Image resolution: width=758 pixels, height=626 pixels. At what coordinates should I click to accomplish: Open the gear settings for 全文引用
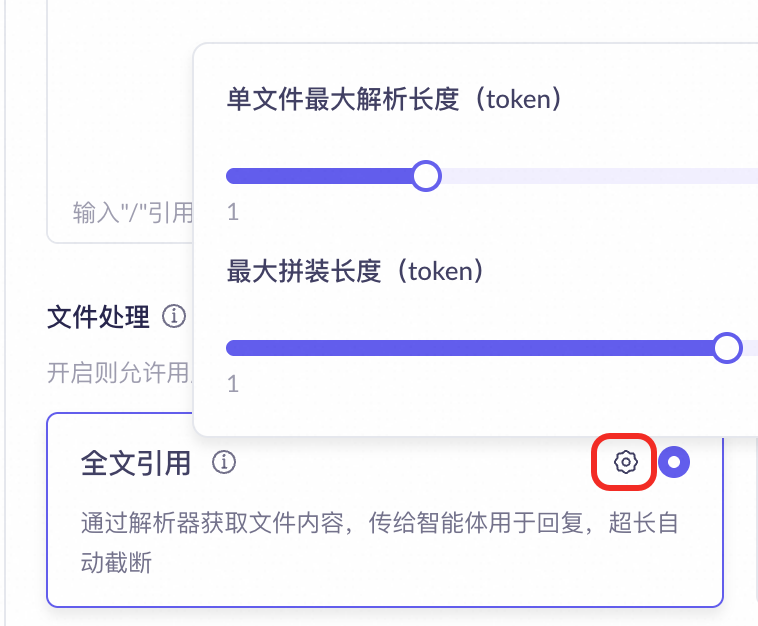[625, 462]
